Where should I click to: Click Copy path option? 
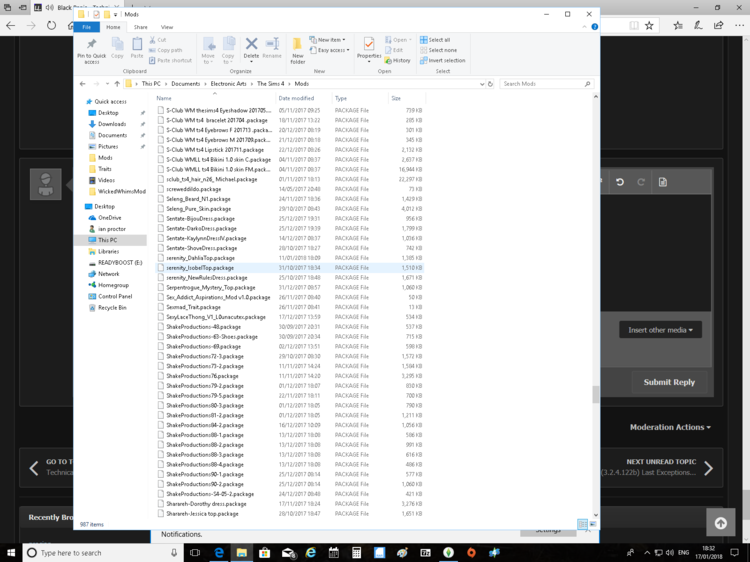pos(165,50)
